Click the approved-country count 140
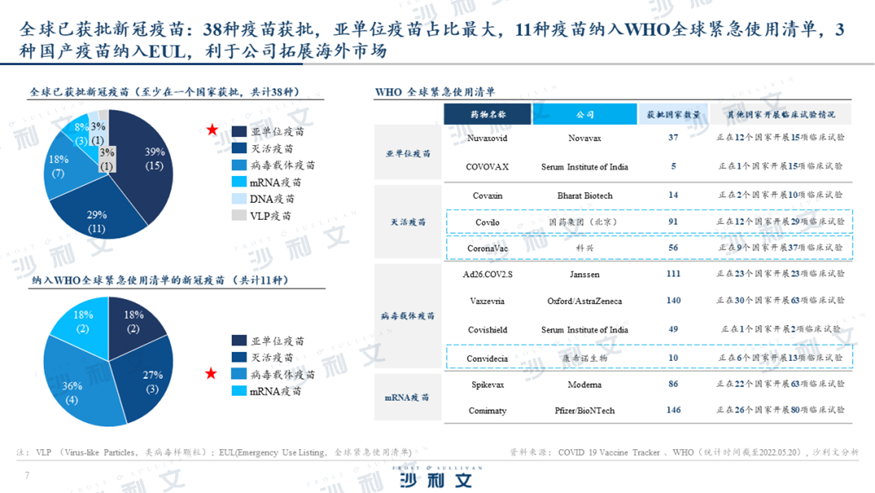875x493 pixels. pos(673,300)
